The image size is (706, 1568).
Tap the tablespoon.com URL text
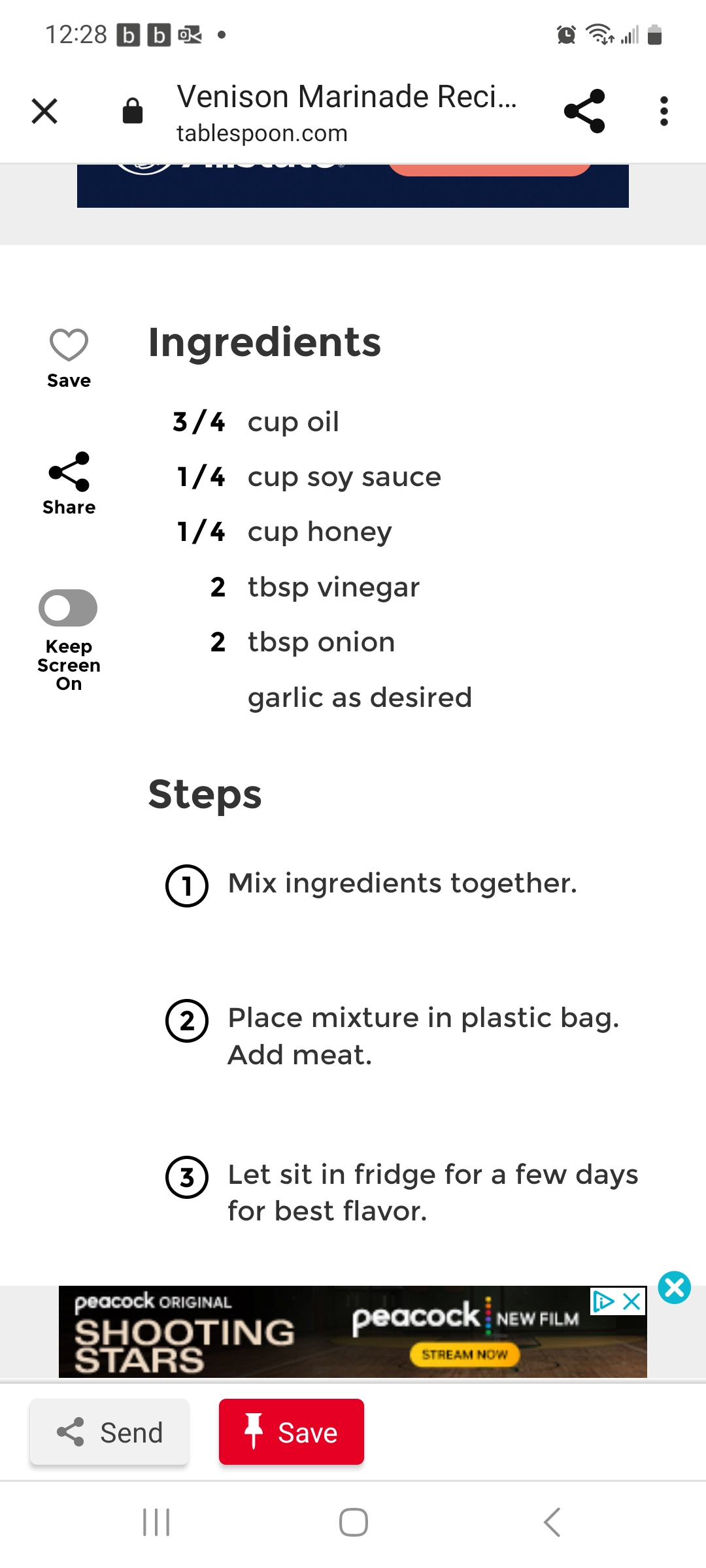click(x=262, y=133)
